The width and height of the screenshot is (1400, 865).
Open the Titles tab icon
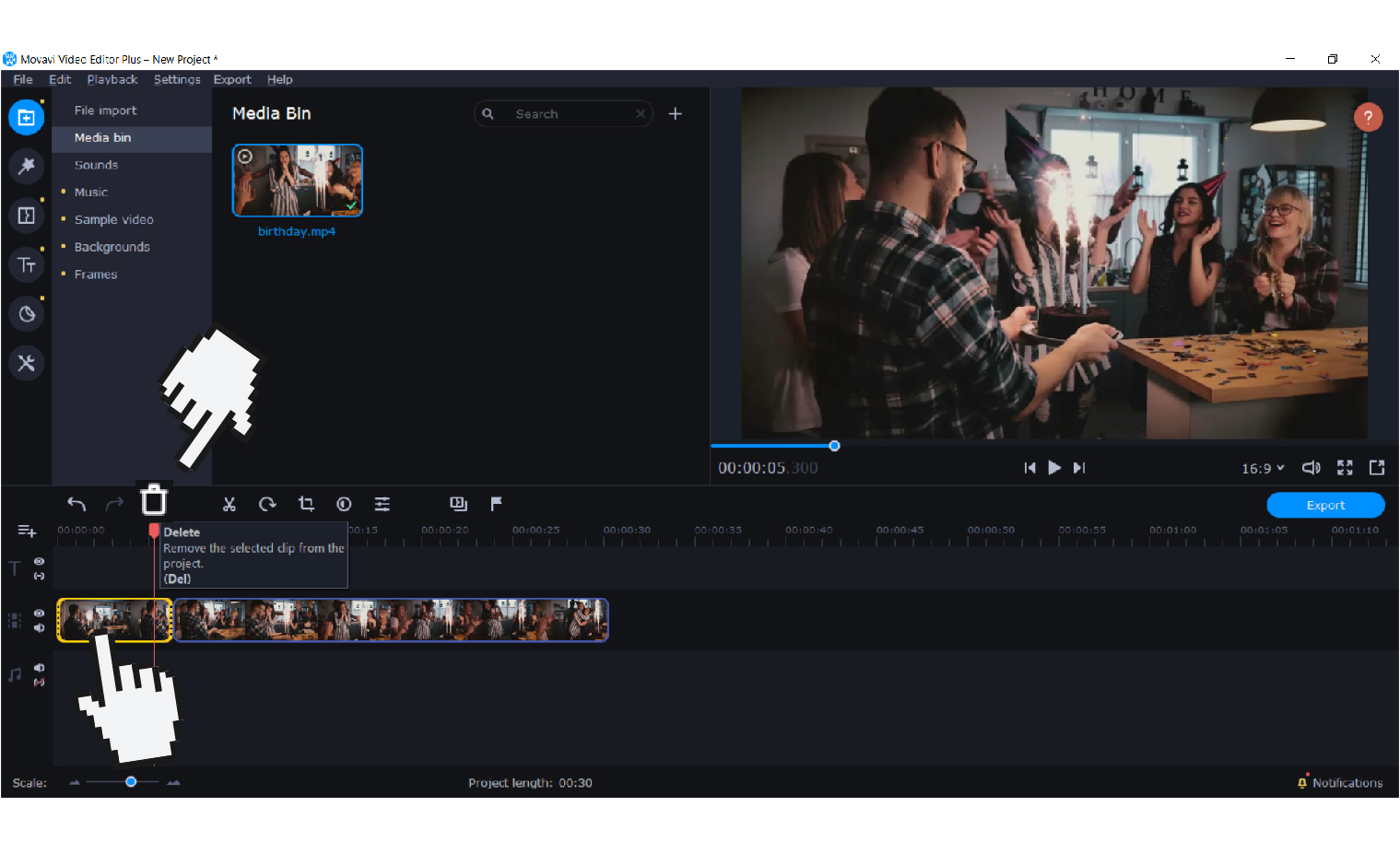26,265
